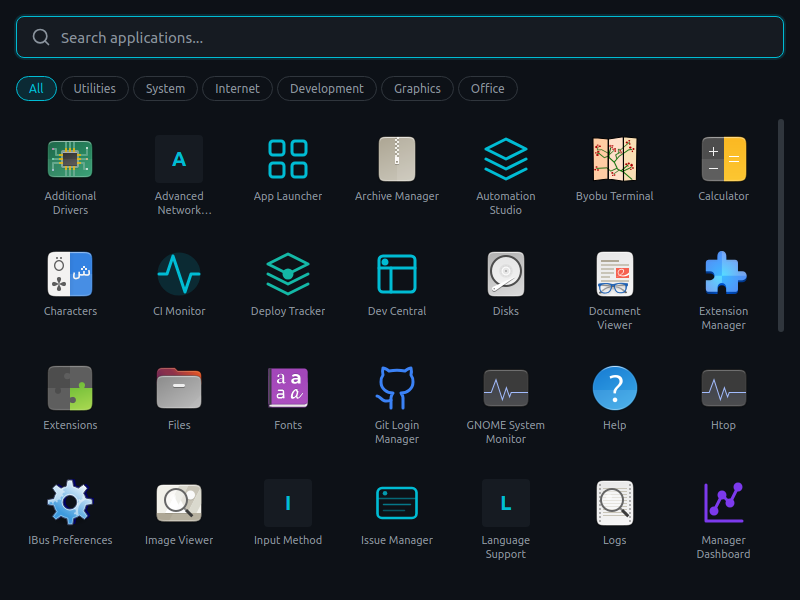Open App Launcher icon

[x=288, y=159]
